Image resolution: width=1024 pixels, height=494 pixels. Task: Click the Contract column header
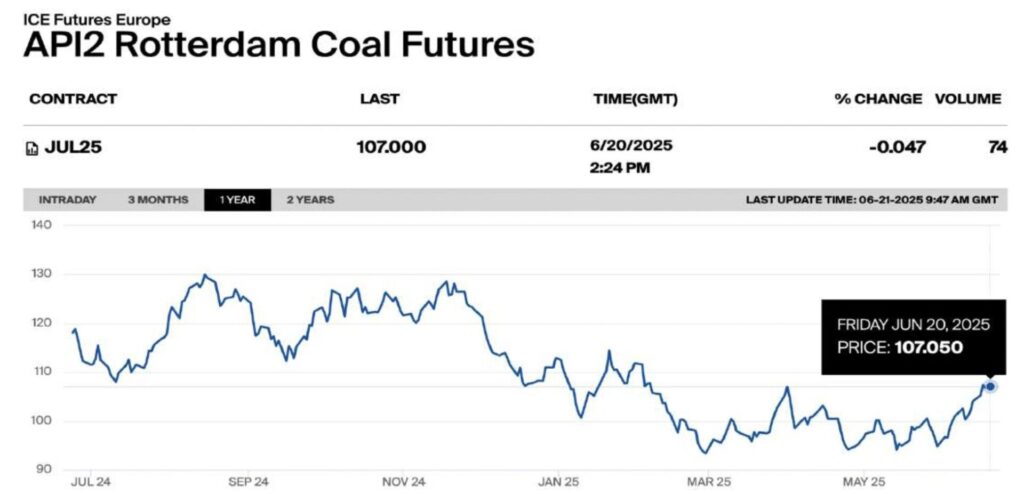tap(73, 99)
